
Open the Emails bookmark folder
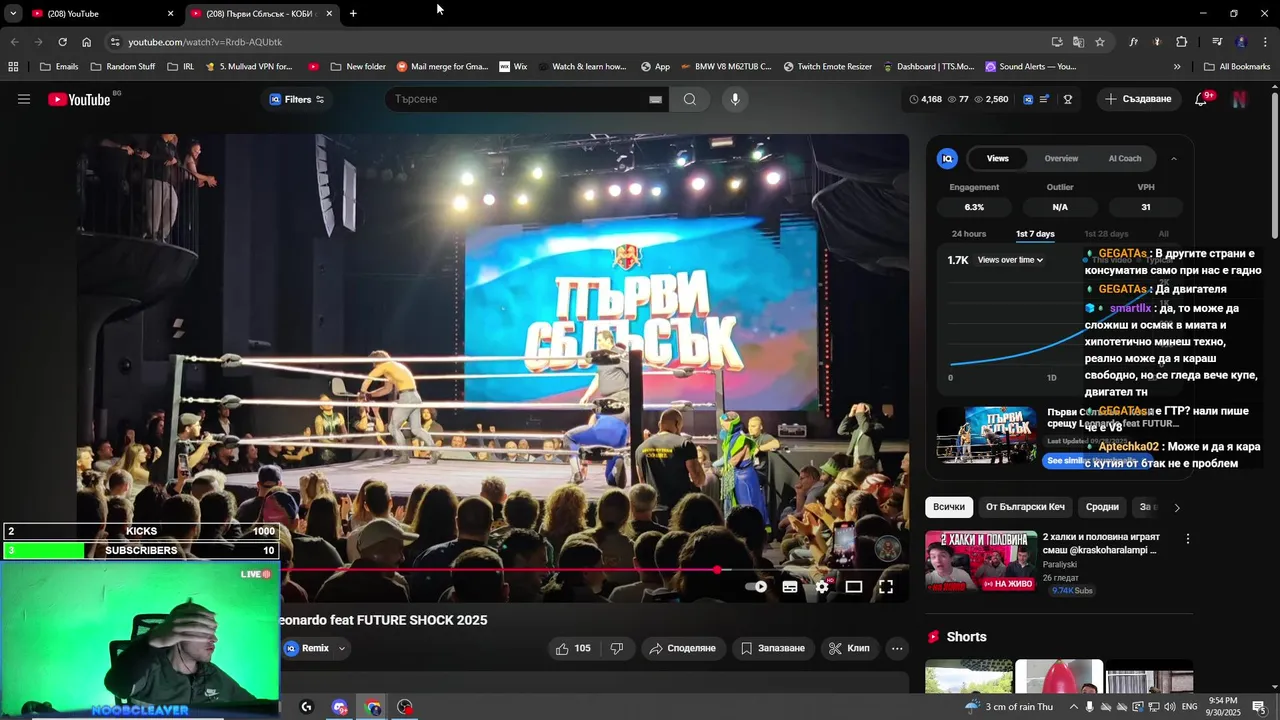pos(58,66)
